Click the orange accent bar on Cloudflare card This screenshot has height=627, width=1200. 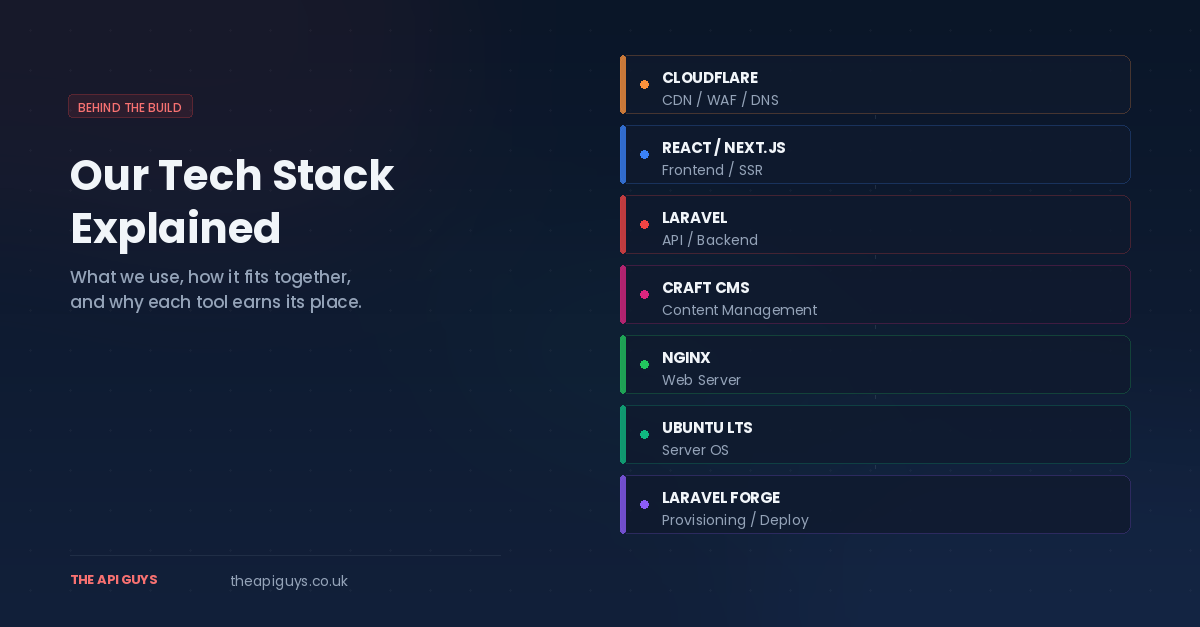[x=623, y=85]
